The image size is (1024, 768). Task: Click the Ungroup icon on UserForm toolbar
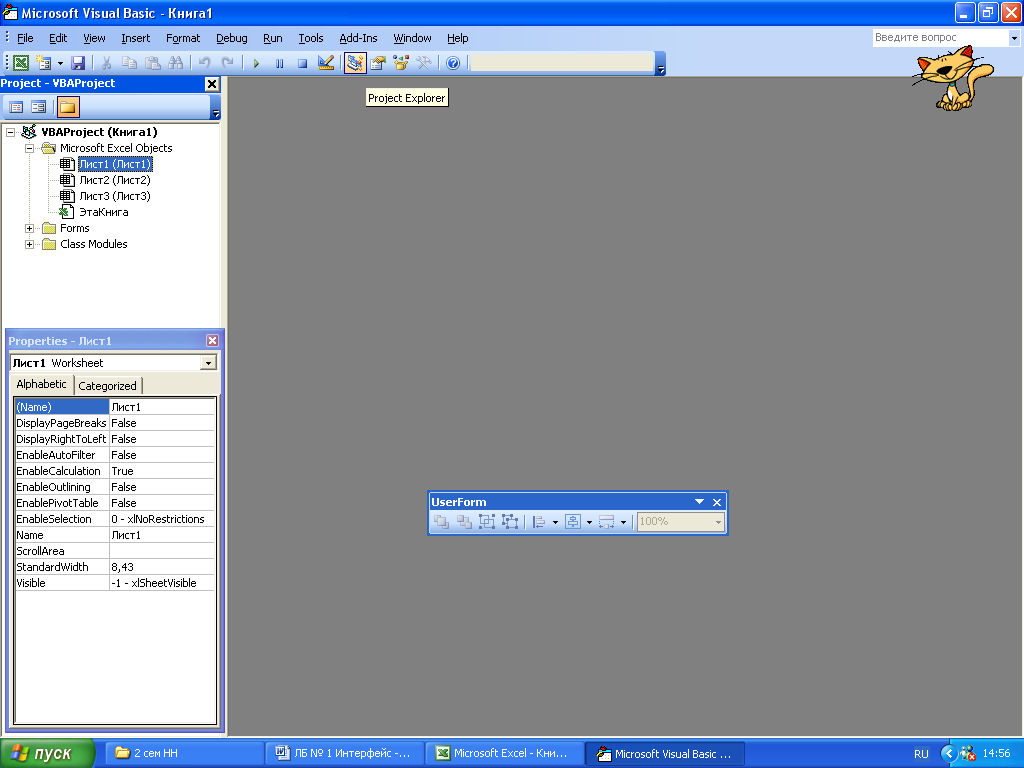click(509, 522)
